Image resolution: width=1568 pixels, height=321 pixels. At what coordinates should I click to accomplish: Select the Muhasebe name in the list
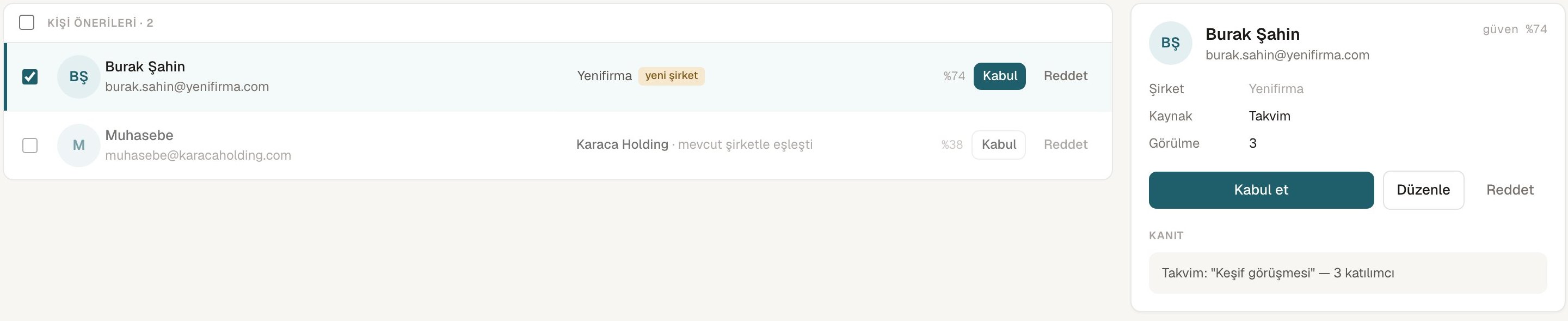tap(139, 135)
